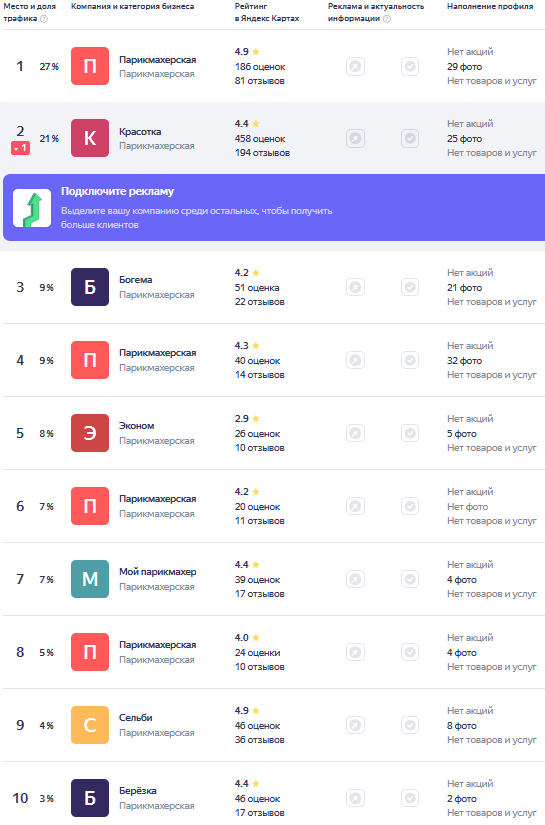This screenshot has height=825, width=545.
Task: Click the Рейтинг в Яндекс Картах column header
Action: pyautogui.click(x=267, y=12)
